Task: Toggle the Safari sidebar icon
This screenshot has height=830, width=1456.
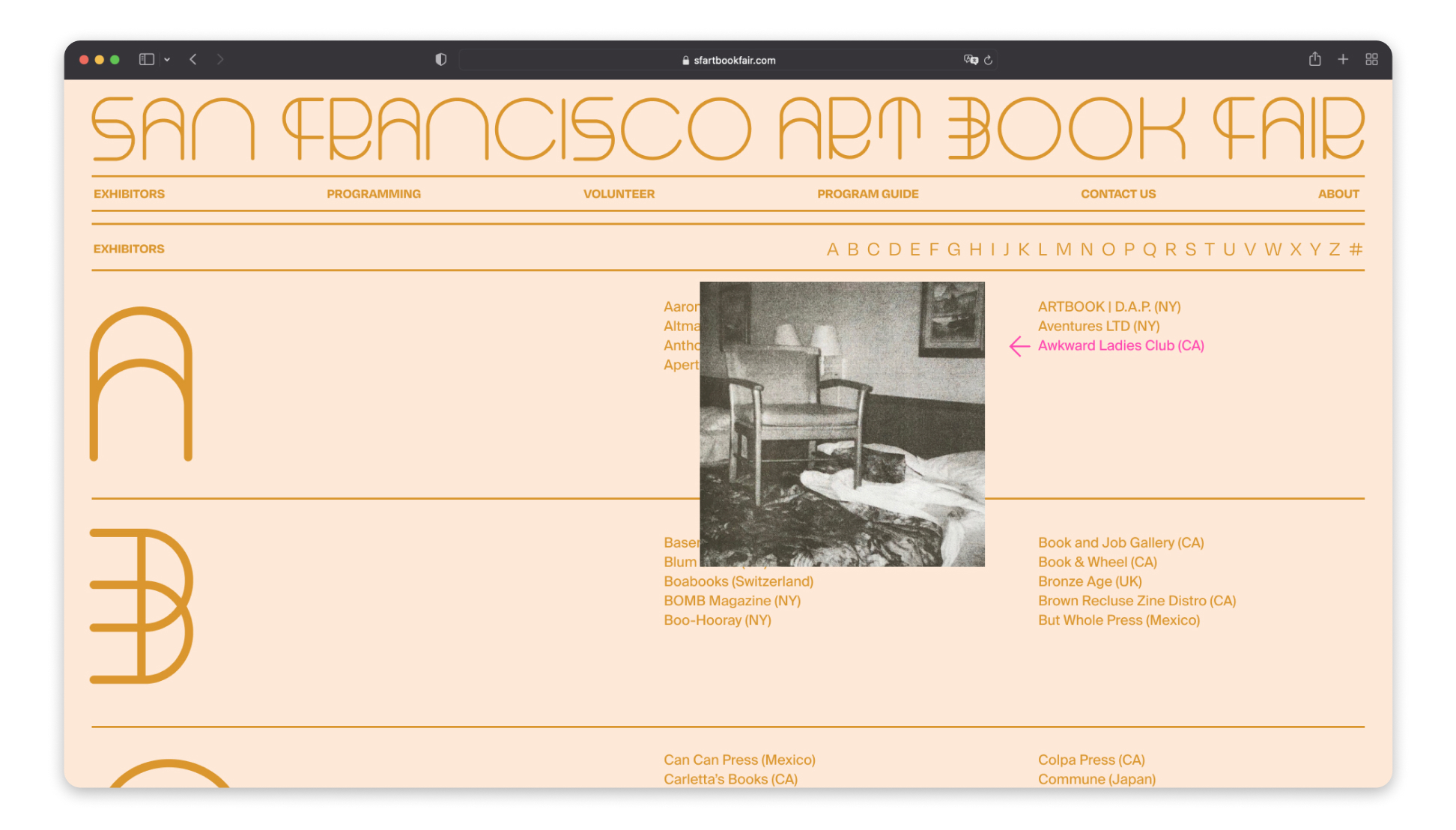Action: [x=147, y=59]
